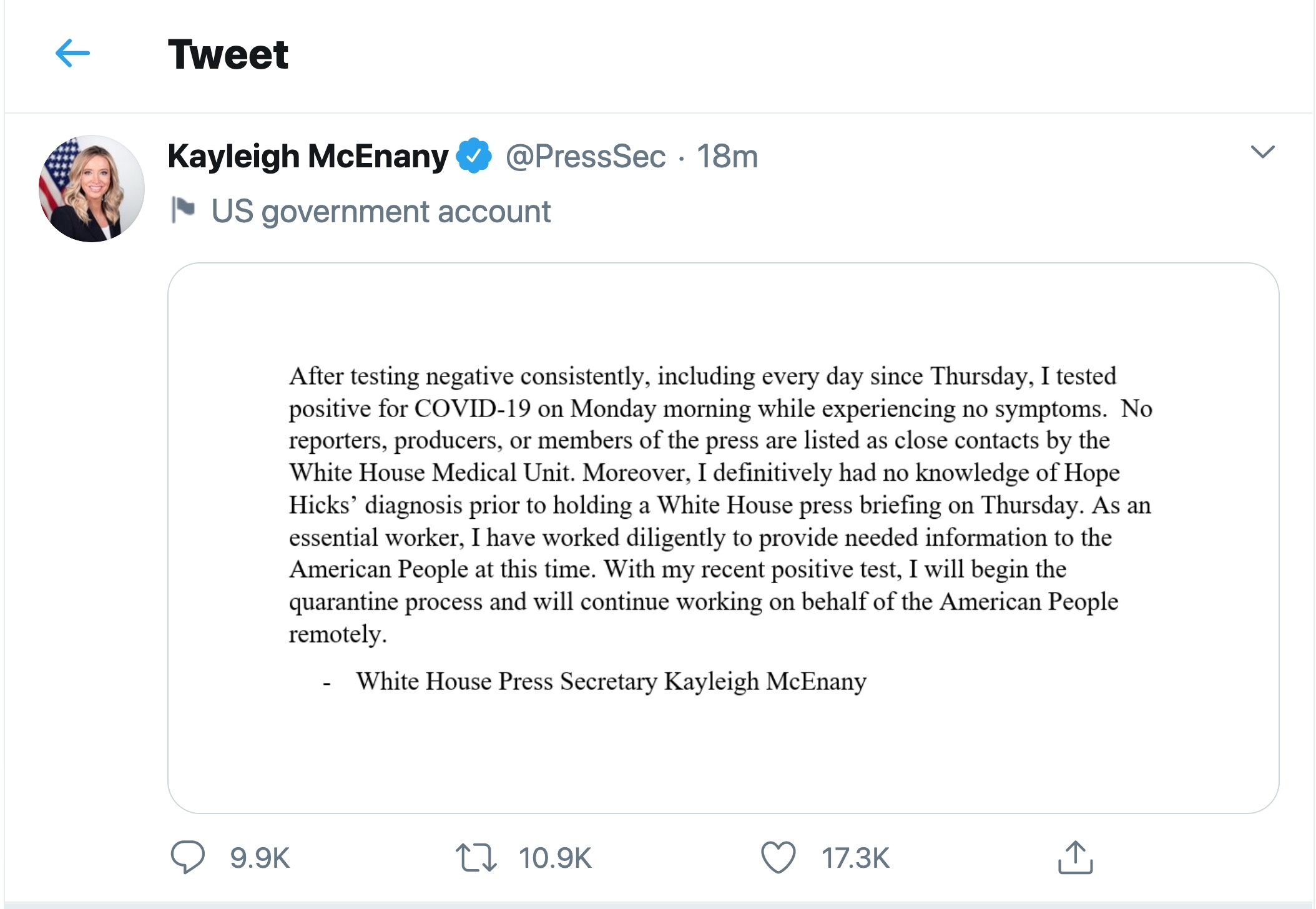Click the government flag icon
1316x909 pixels.
coord(184,210)
